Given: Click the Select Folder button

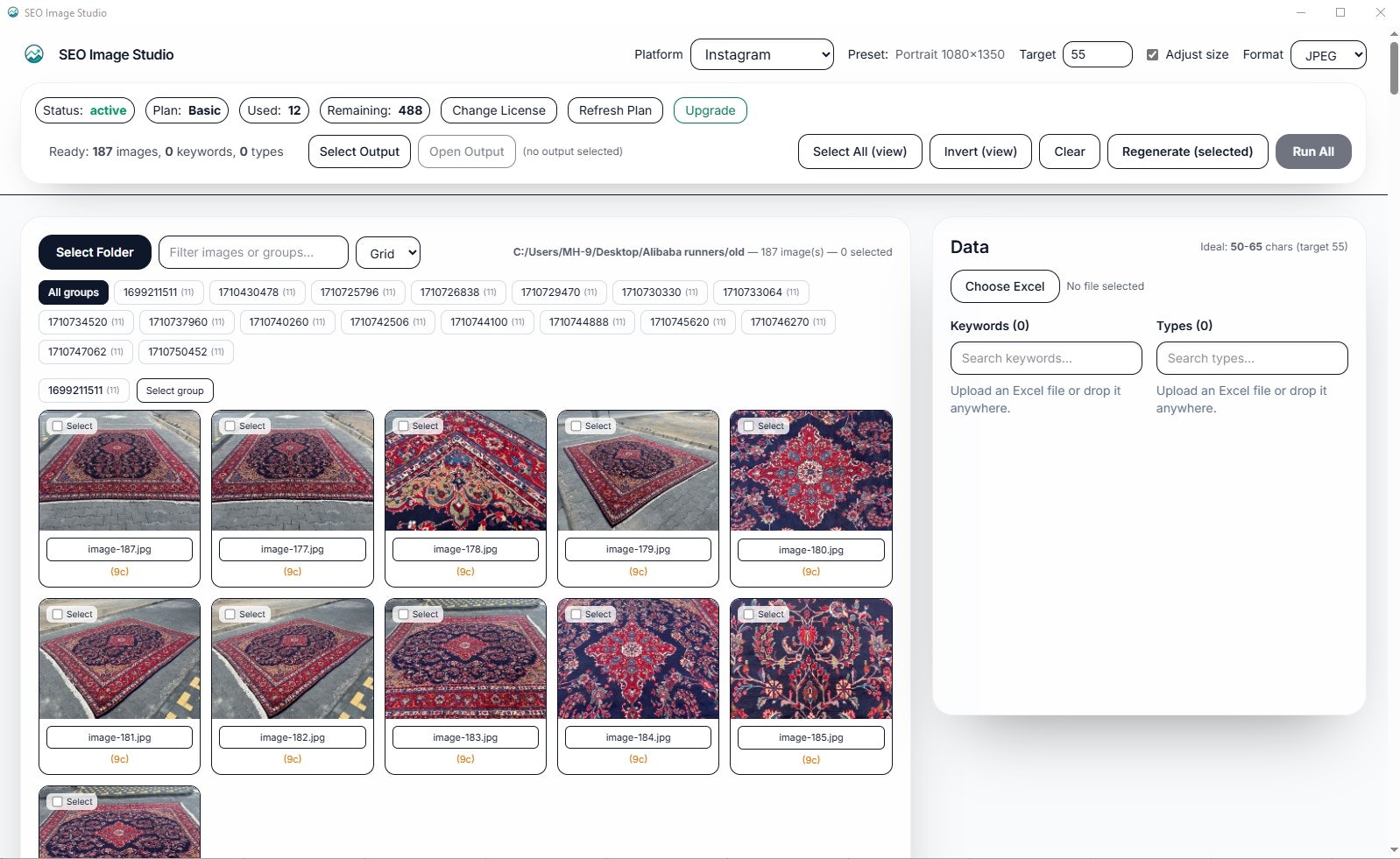Looking at the screenshot, I should click(95, 252).
